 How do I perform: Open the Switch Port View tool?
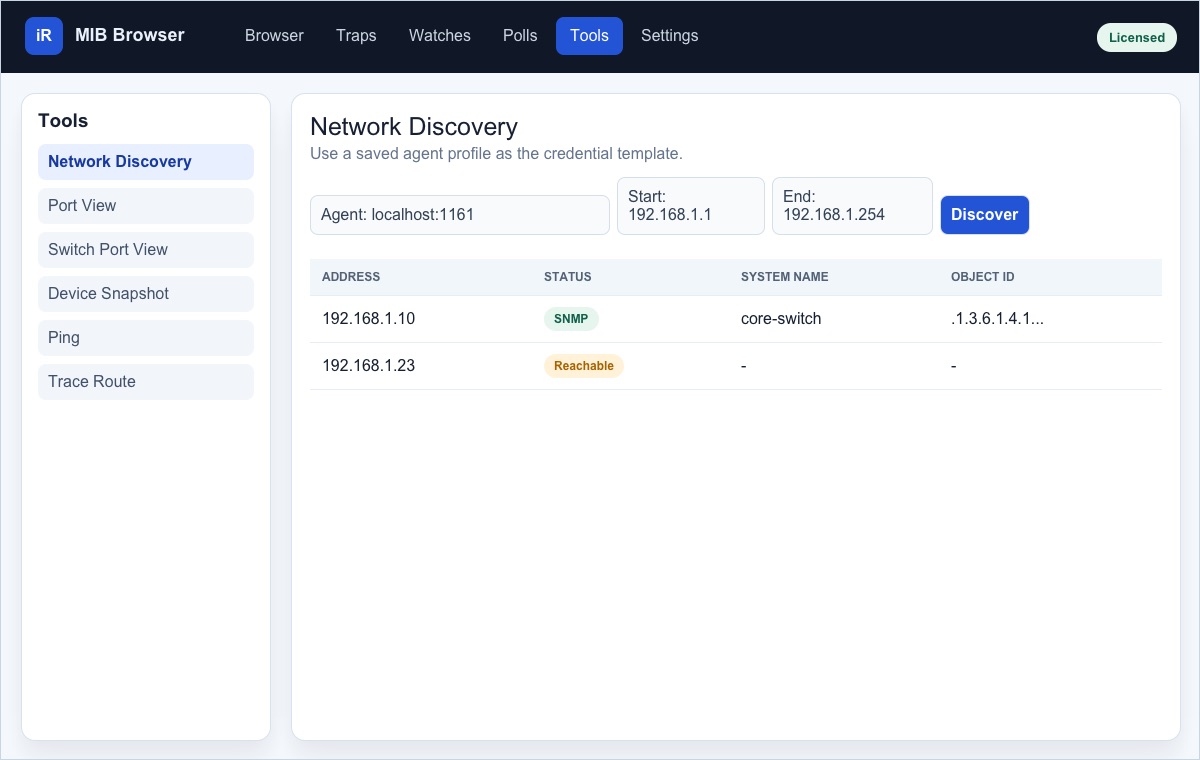tap(146, 250)
